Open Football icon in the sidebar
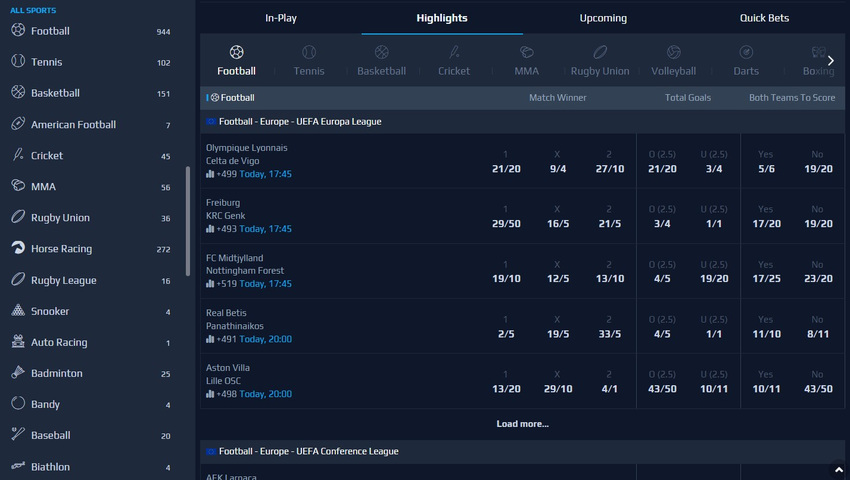Viewport: 850px width, 480px height. click(x=18, y=30)
